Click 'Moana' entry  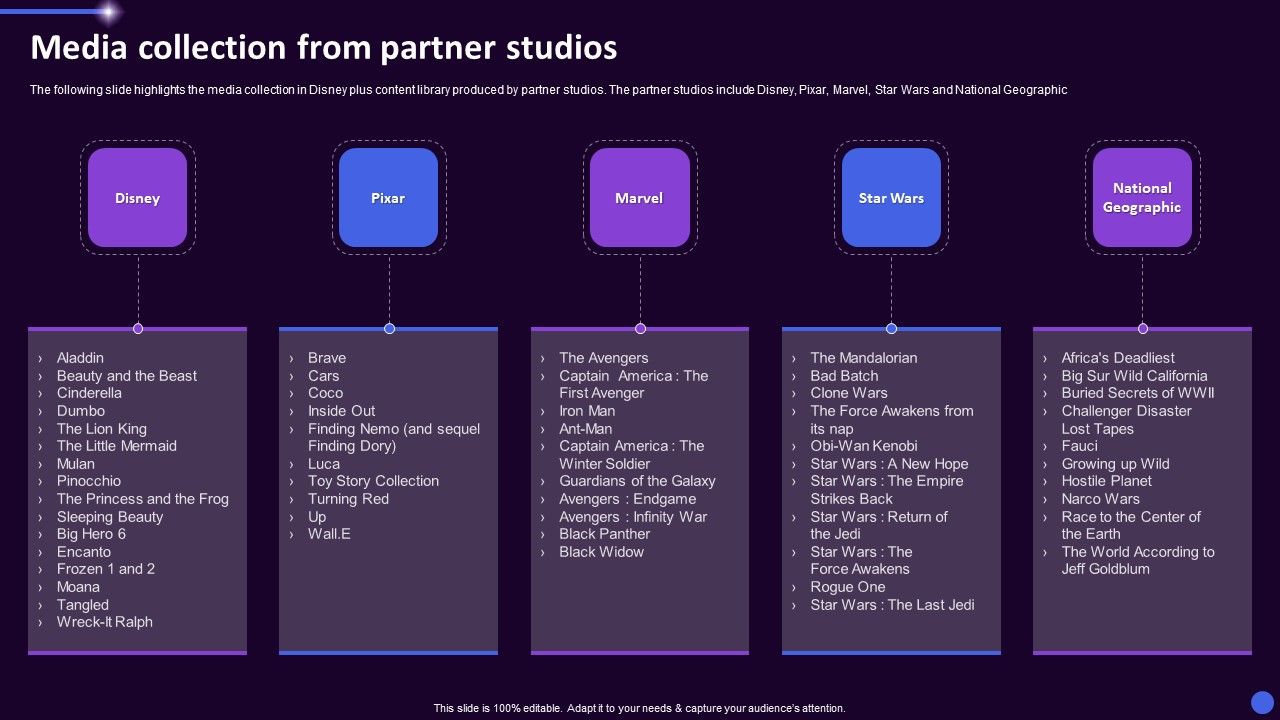(78, 587)
